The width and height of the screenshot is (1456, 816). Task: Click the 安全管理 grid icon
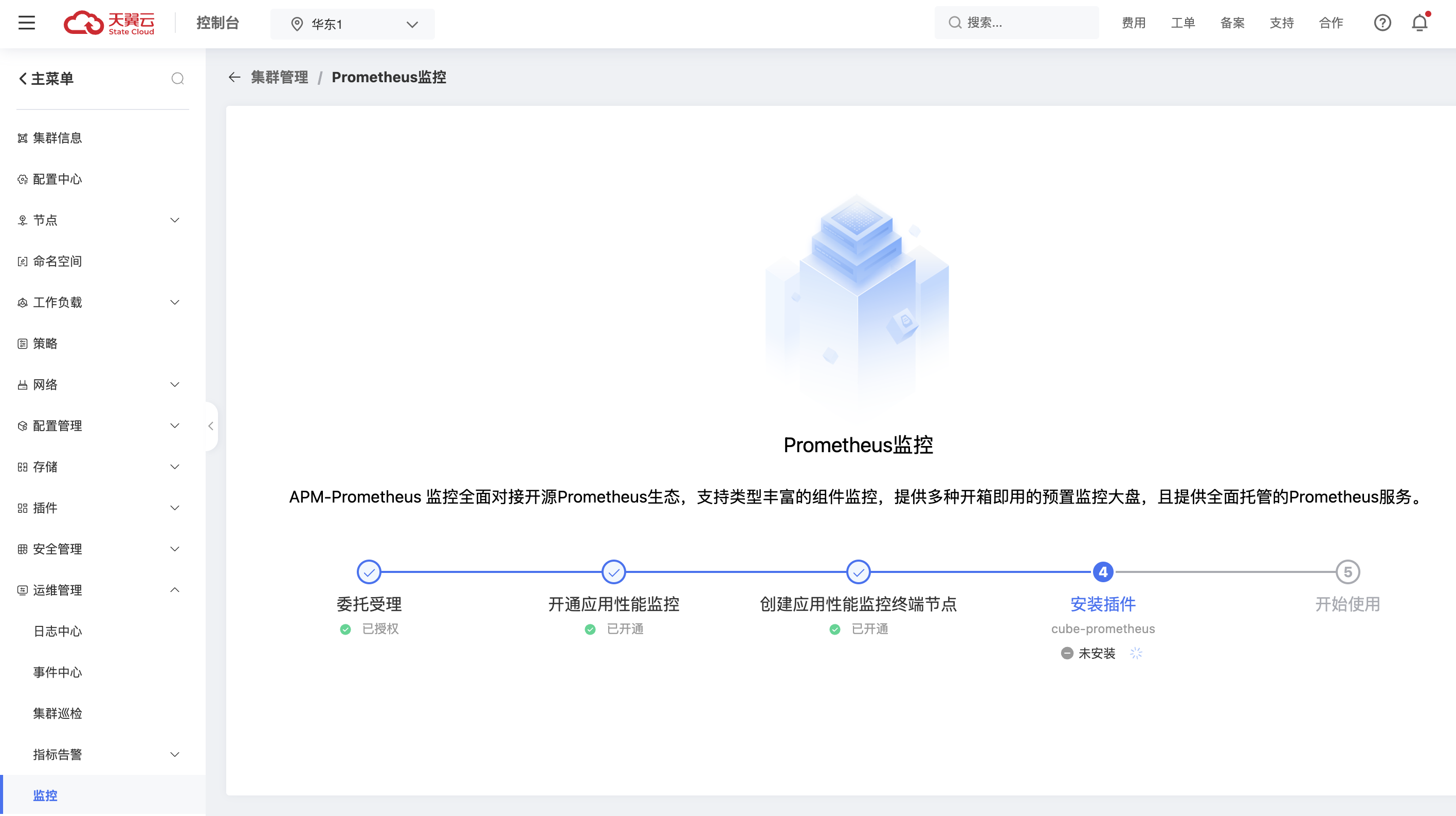pyautogui.click(x=23, y=549)
